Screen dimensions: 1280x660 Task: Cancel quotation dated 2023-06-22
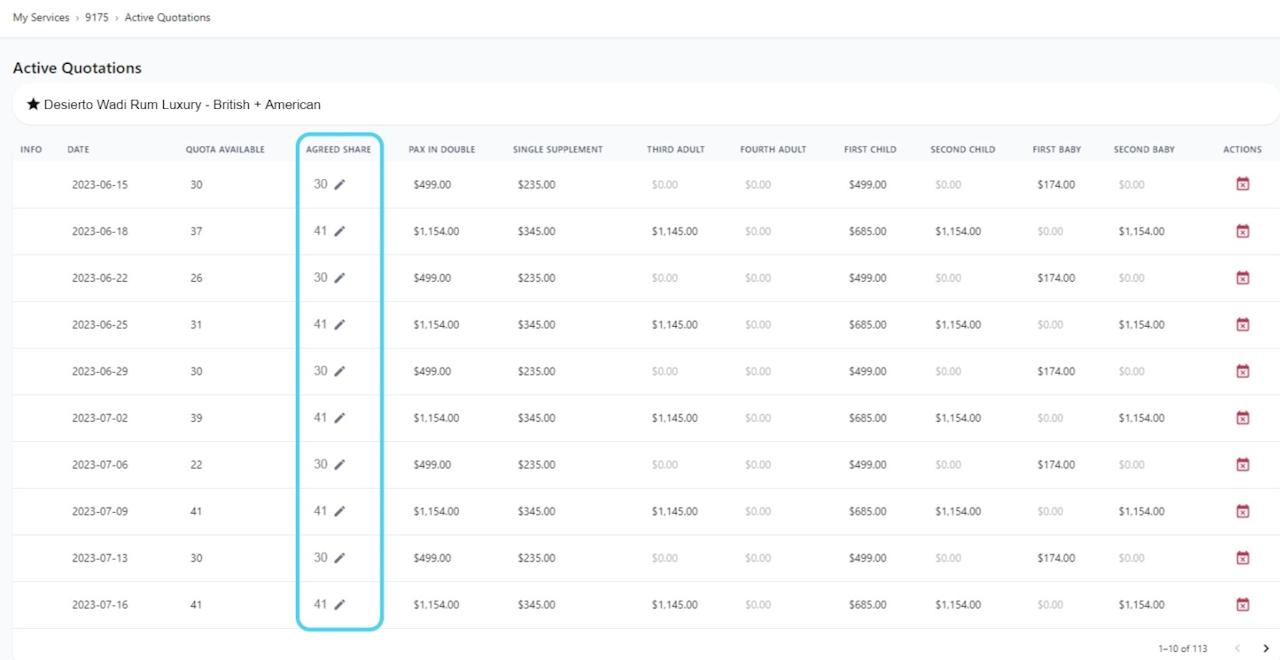[x=1243, y=278]
